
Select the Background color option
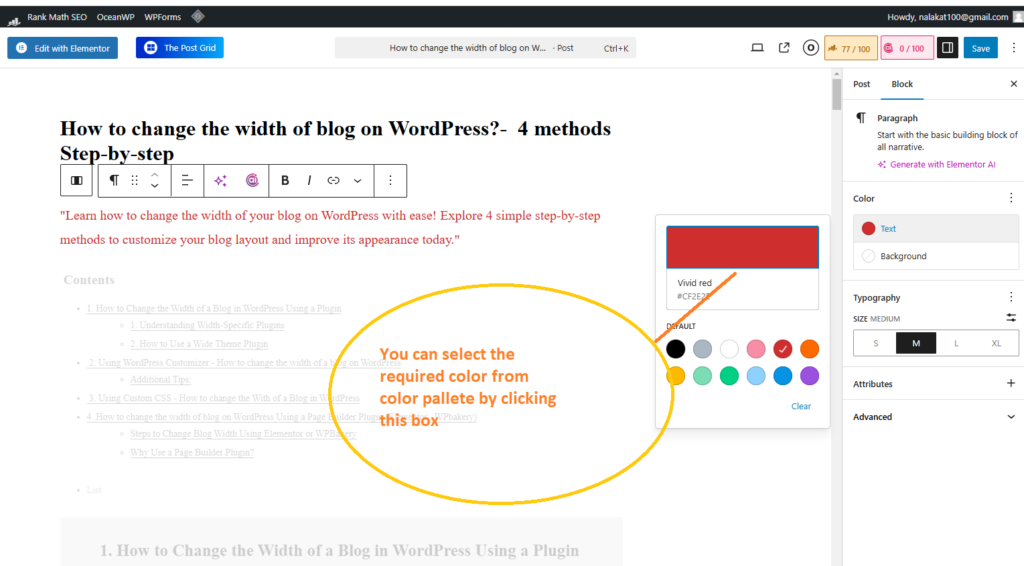[x=936, y=256]
